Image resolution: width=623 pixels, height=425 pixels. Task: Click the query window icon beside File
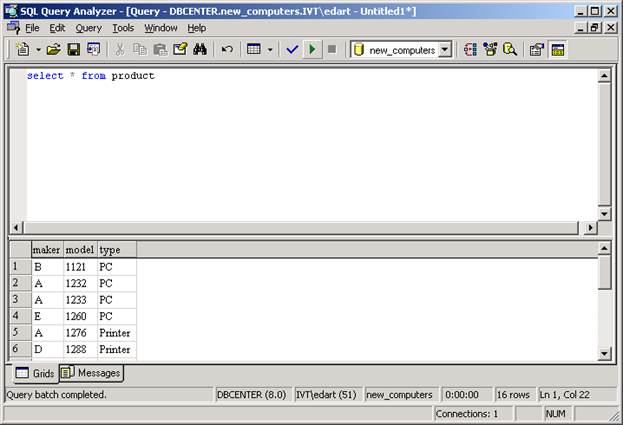14,28
